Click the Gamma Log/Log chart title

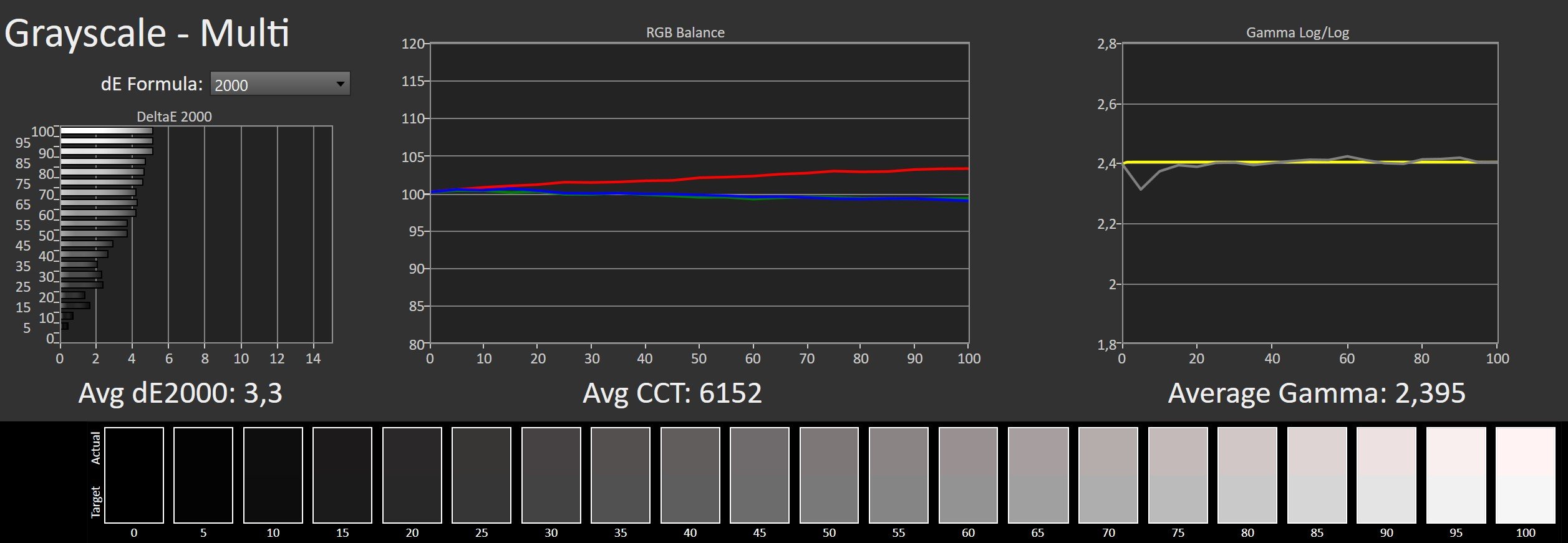point(1297,32)
